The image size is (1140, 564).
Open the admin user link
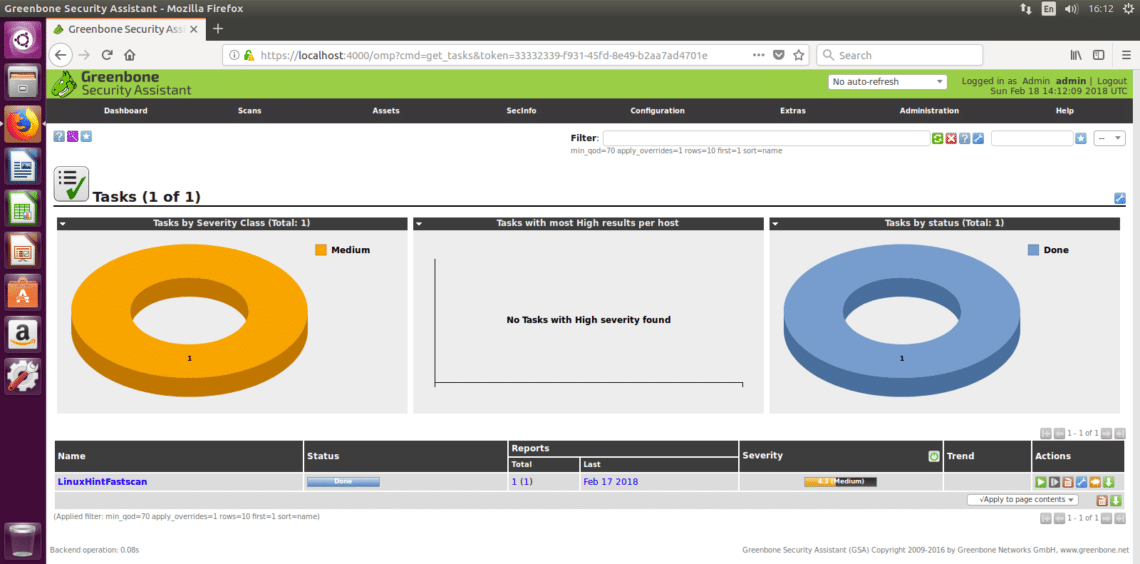tap(1071, 81)
